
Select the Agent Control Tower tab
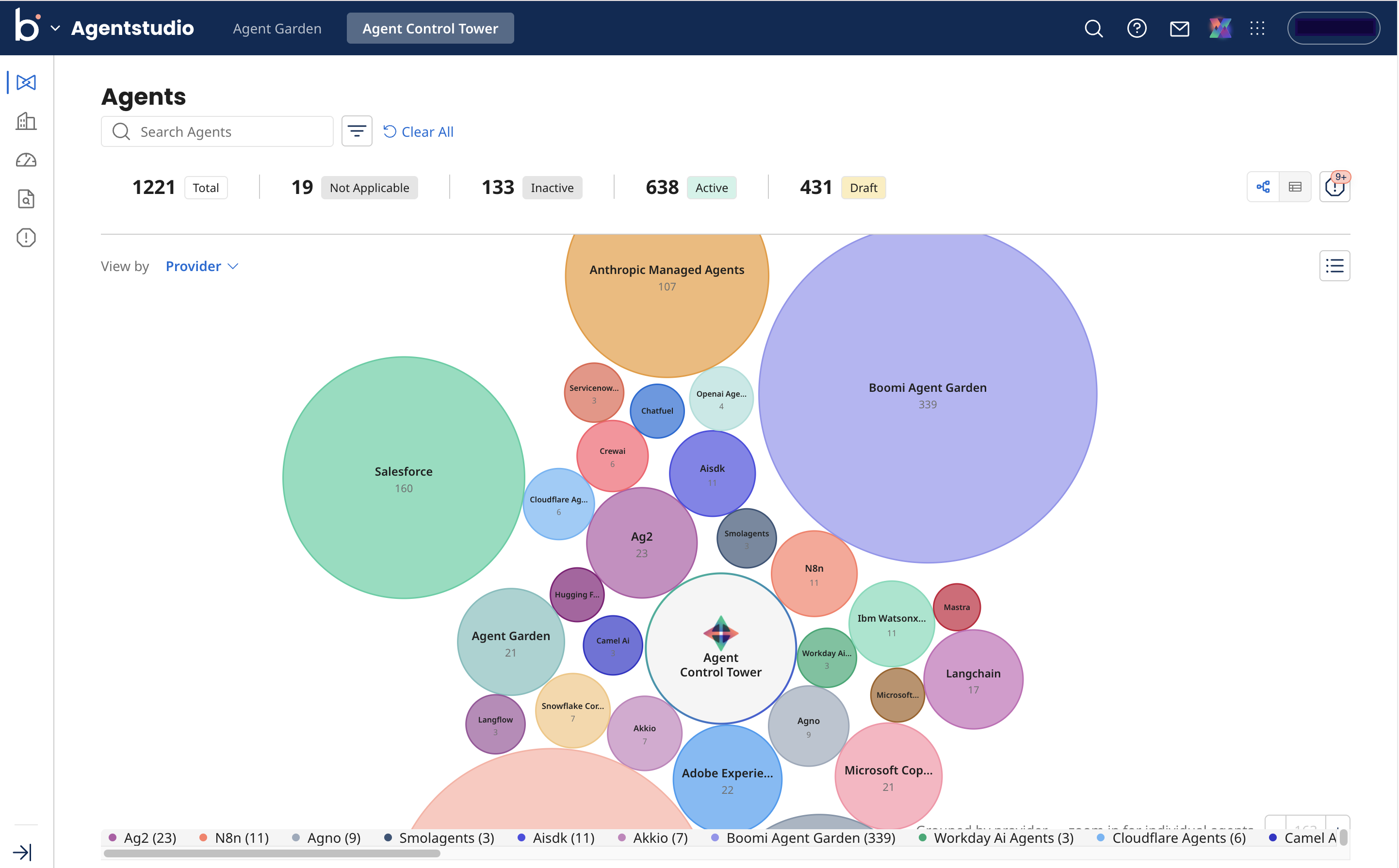click(x=430, y=28)
